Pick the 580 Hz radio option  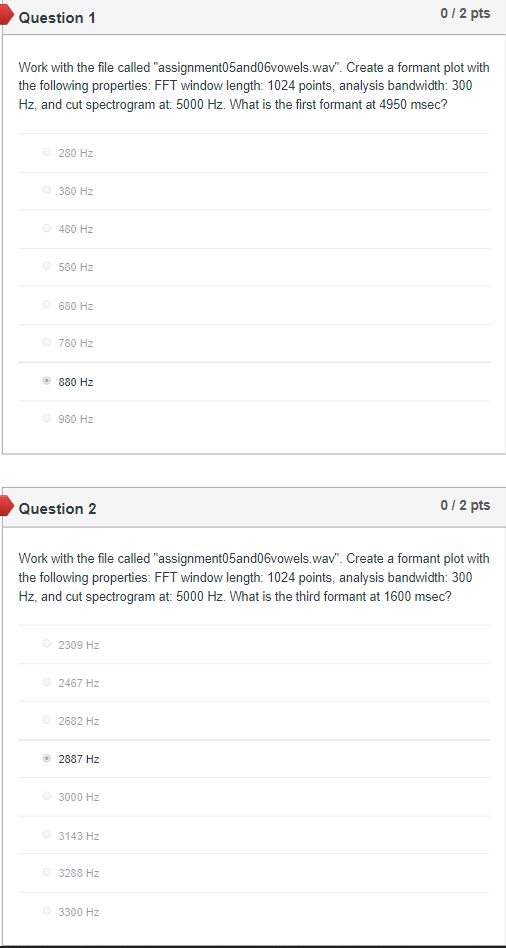point(47,266)
